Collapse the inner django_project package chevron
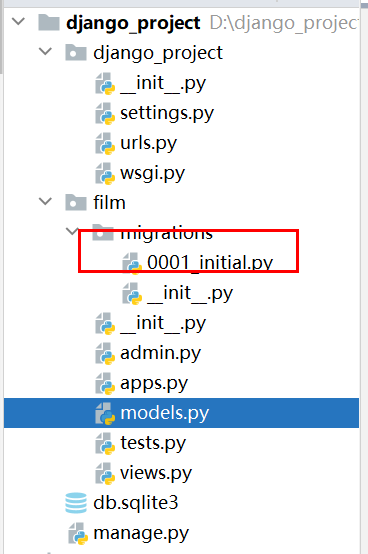 coord(46,52)
